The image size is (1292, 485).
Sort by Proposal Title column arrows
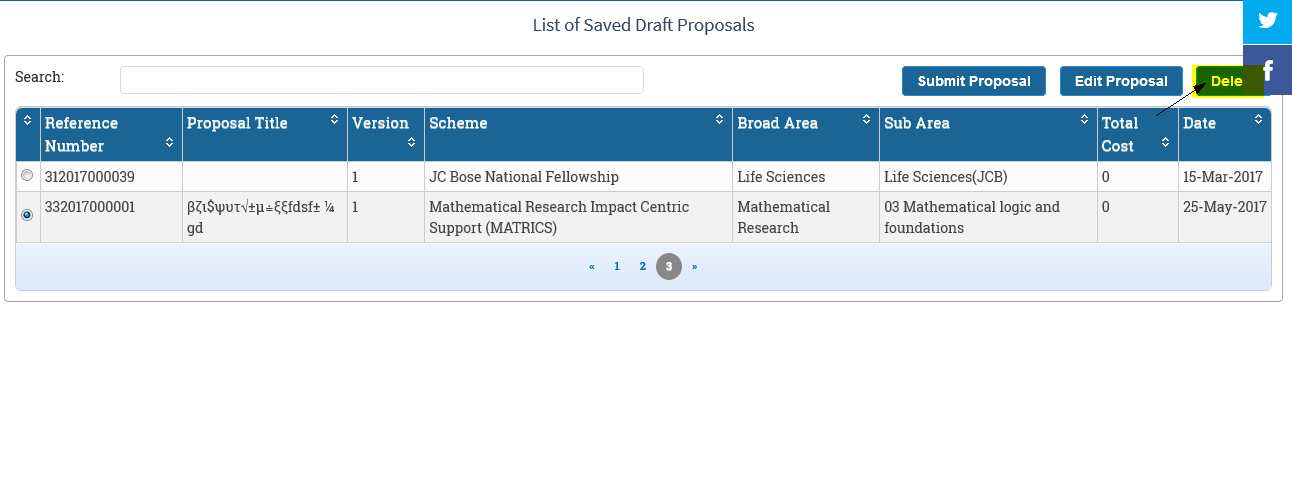[334, 120]
